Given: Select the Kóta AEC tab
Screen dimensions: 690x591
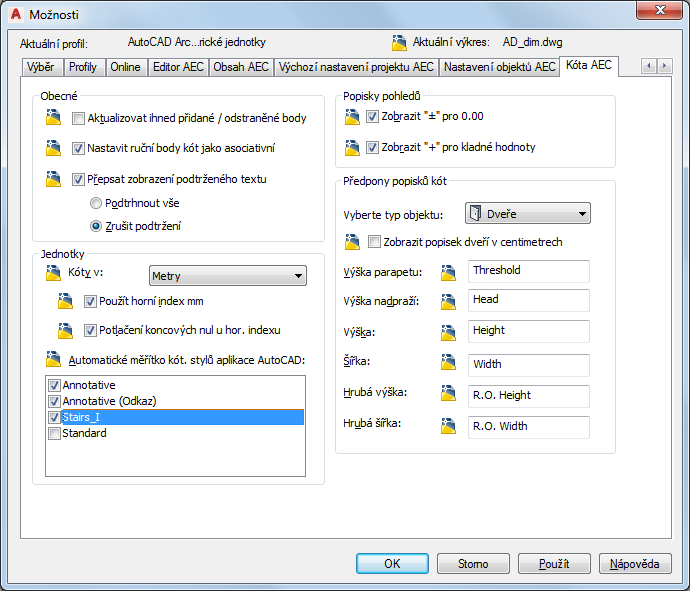Looking at the screenshot, I should click(589, 66).
